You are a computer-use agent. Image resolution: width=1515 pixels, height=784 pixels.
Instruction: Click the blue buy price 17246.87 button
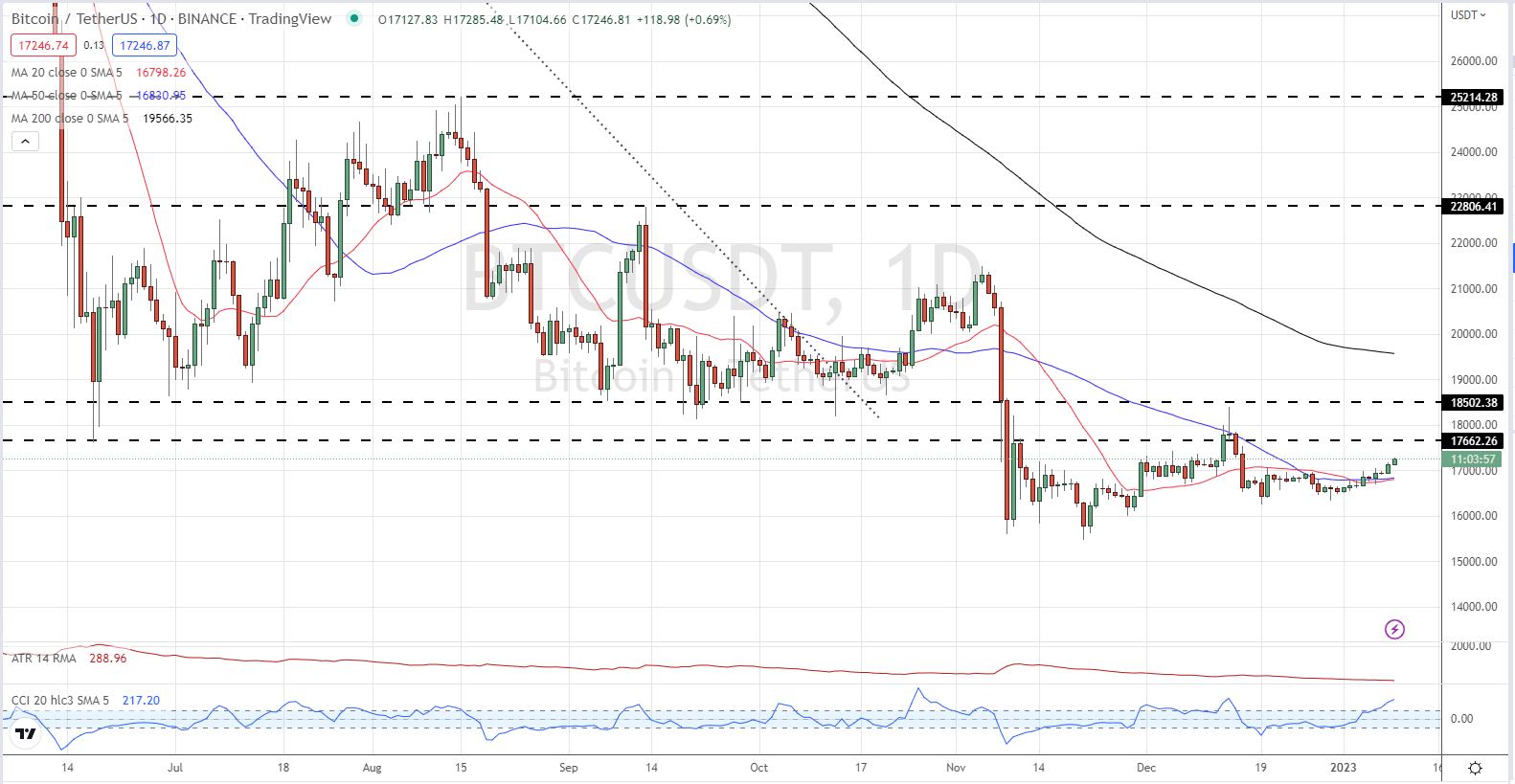pyautogui.click(x=145, y=45)
